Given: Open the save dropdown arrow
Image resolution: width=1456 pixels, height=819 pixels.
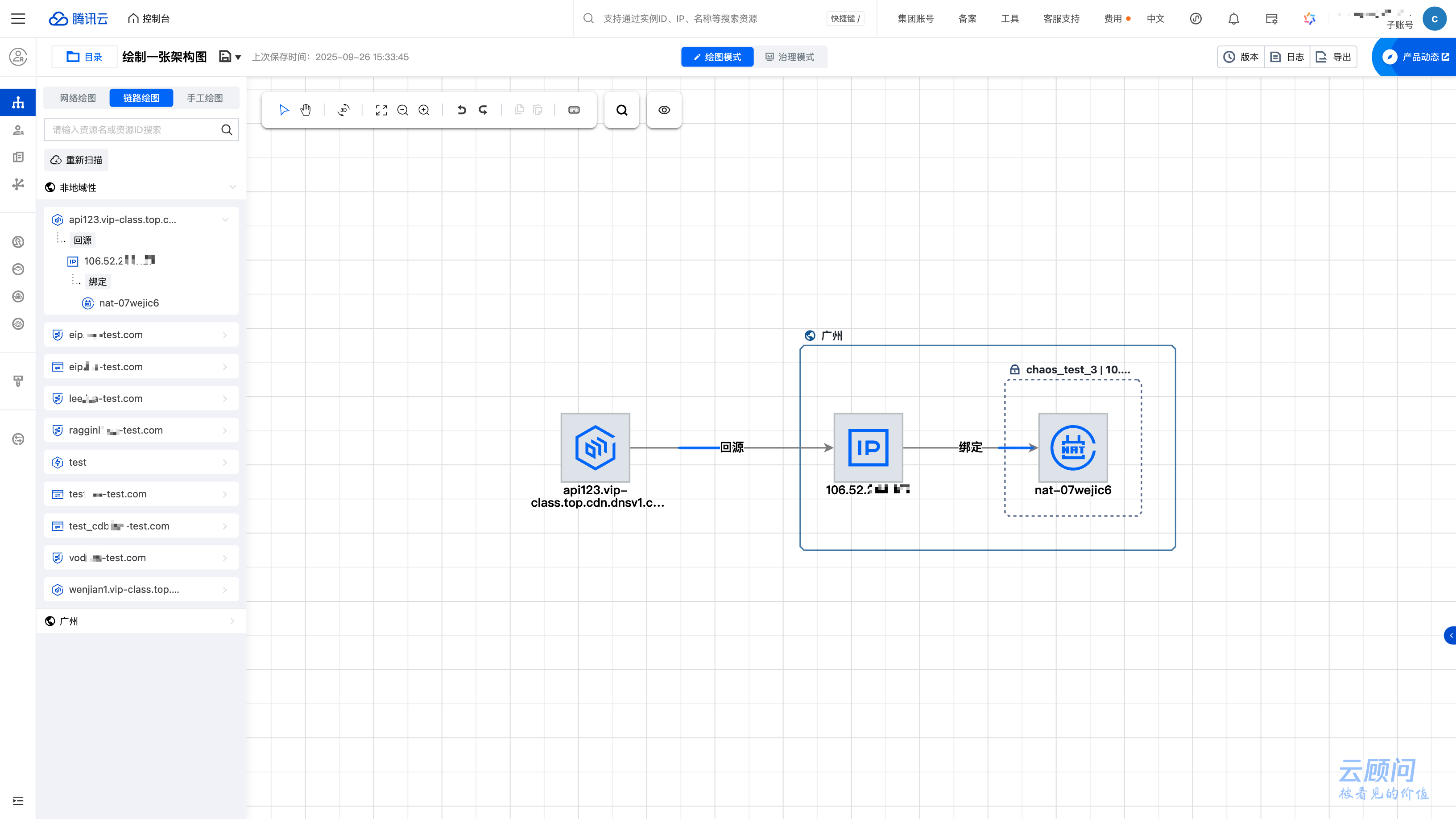Looking at the screenshot, I should click(x=238, y=57).
